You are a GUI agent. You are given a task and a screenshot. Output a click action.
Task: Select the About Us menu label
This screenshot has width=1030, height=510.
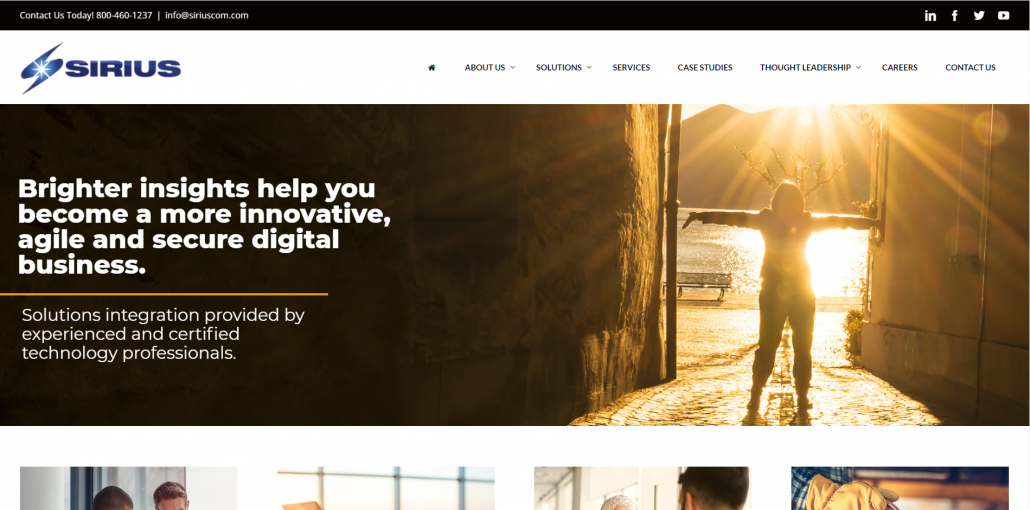coord(485,67)
